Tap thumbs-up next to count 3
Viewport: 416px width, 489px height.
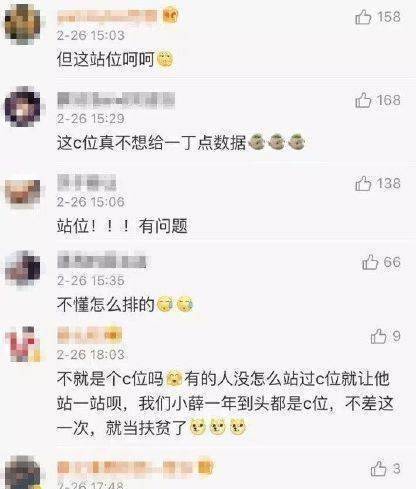(378, 469)
